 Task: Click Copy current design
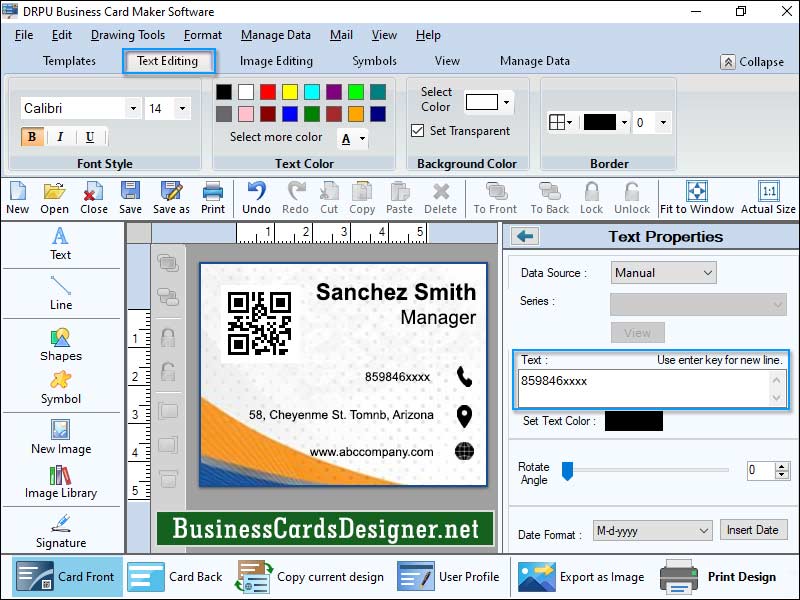coord(310,577)
